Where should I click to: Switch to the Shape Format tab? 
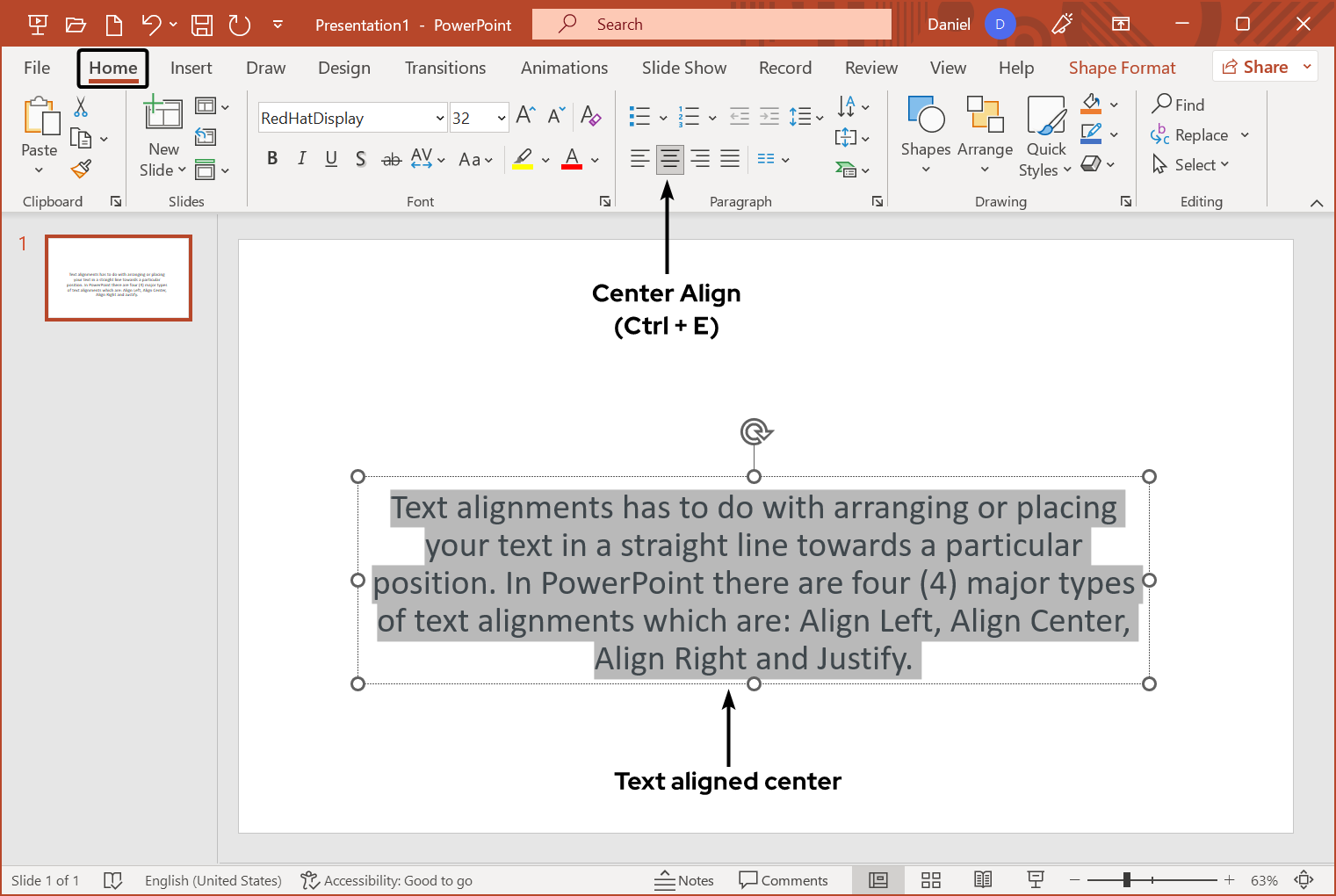pos(1122,67)
